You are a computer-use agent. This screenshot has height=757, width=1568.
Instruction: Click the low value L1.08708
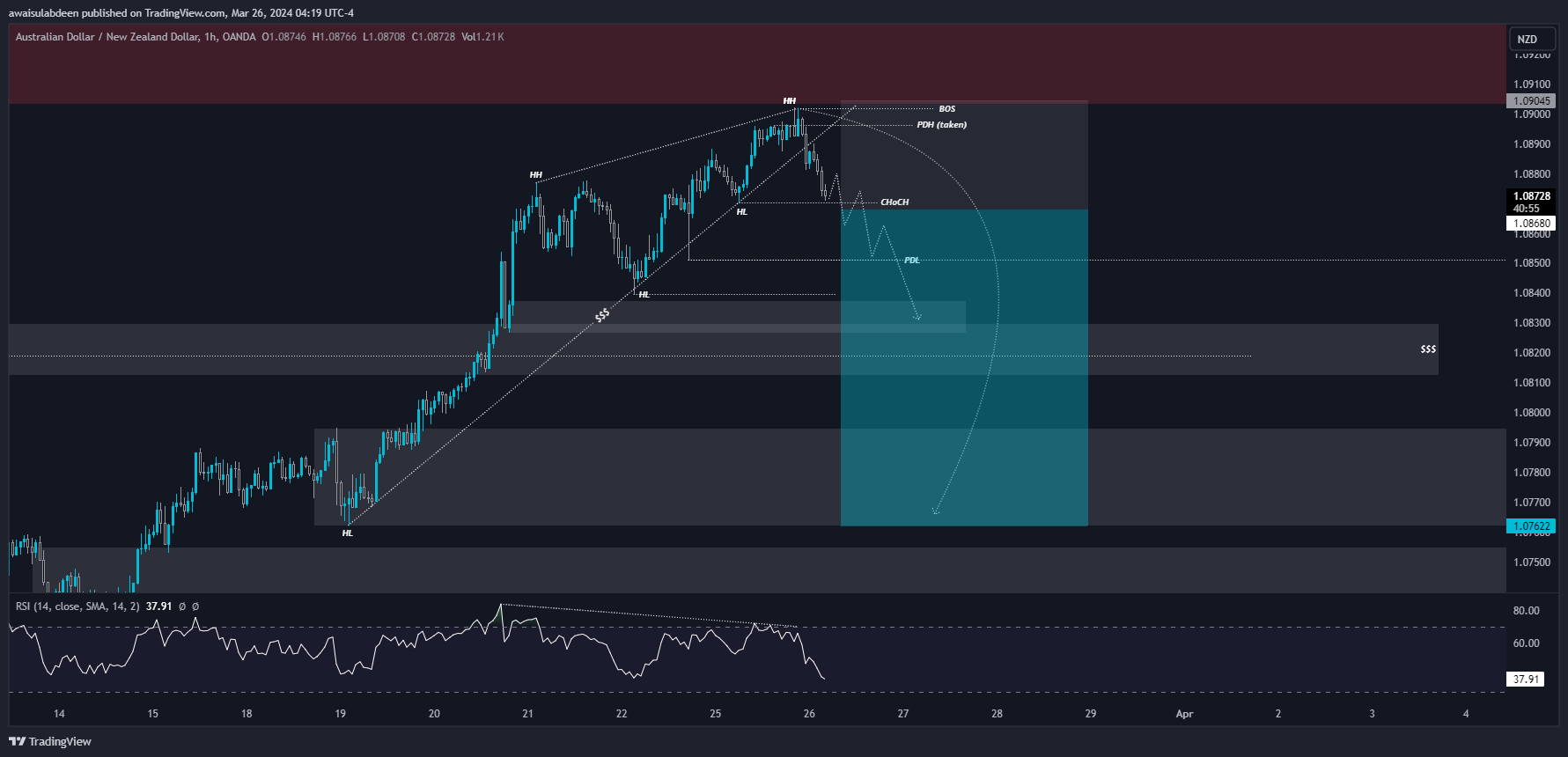click(384, 37)
